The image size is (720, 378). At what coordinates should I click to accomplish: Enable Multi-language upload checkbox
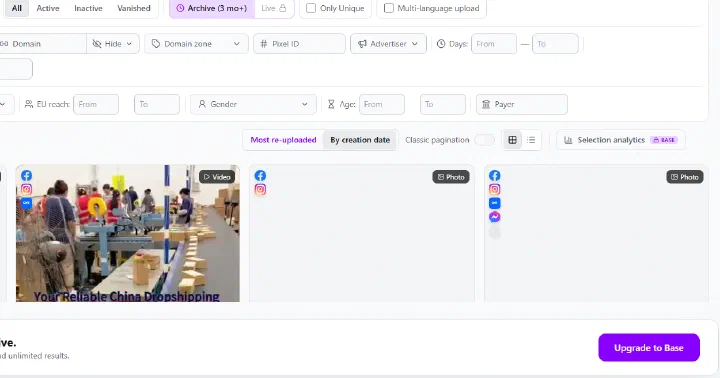pyautogui.click(x=388, y=8)
